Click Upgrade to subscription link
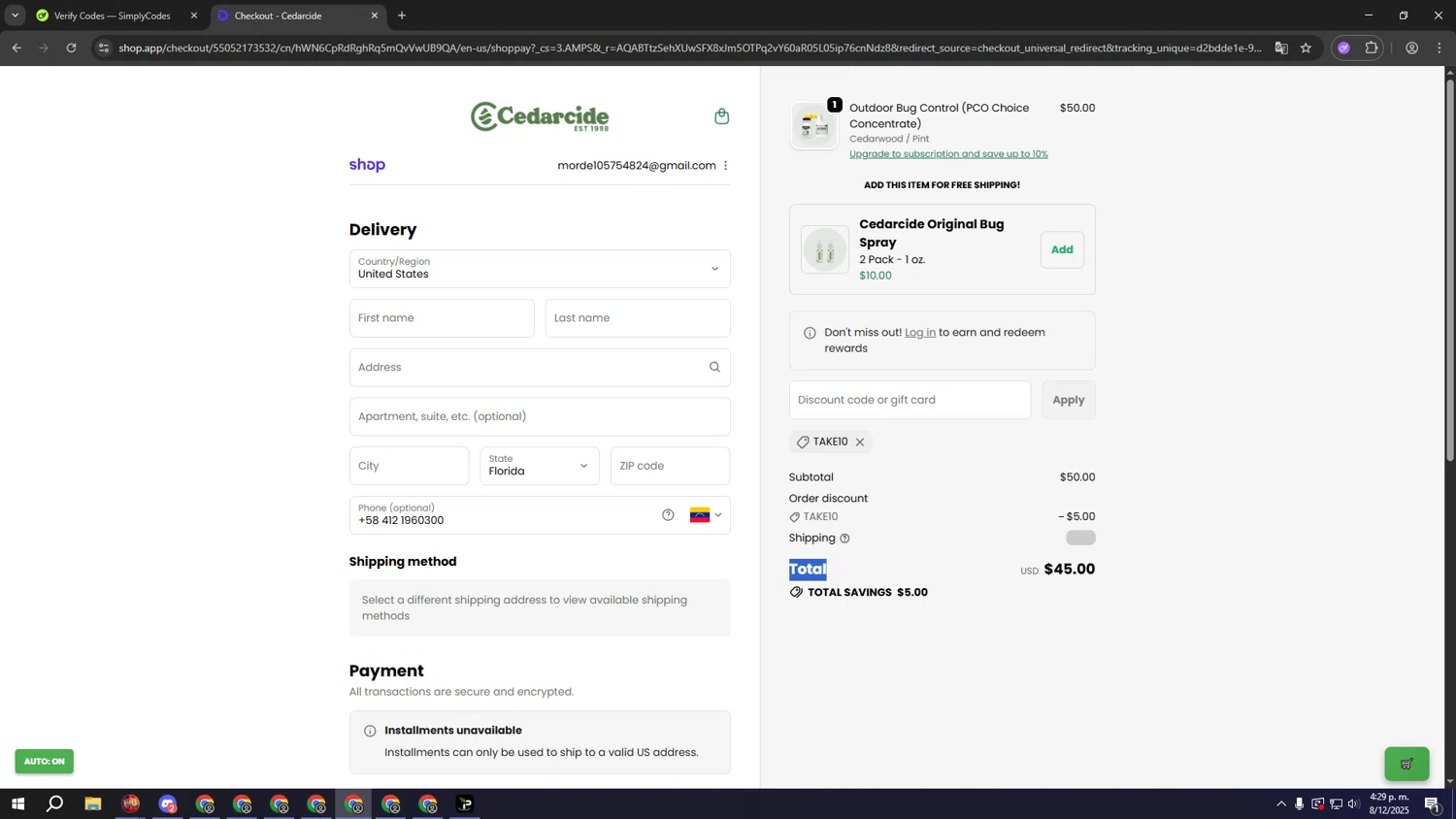The height and width of the screenshot is (819, 1456). pos(948,154)
